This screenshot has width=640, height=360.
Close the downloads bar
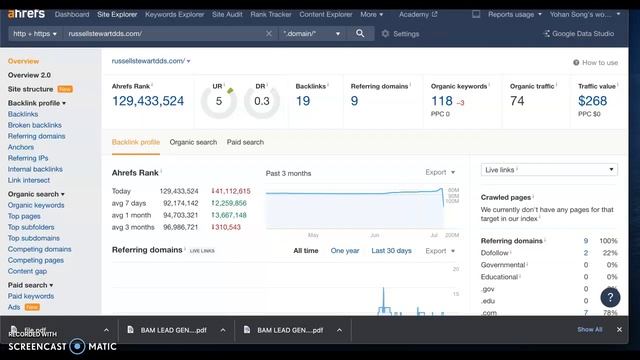[x=619, y=329]
